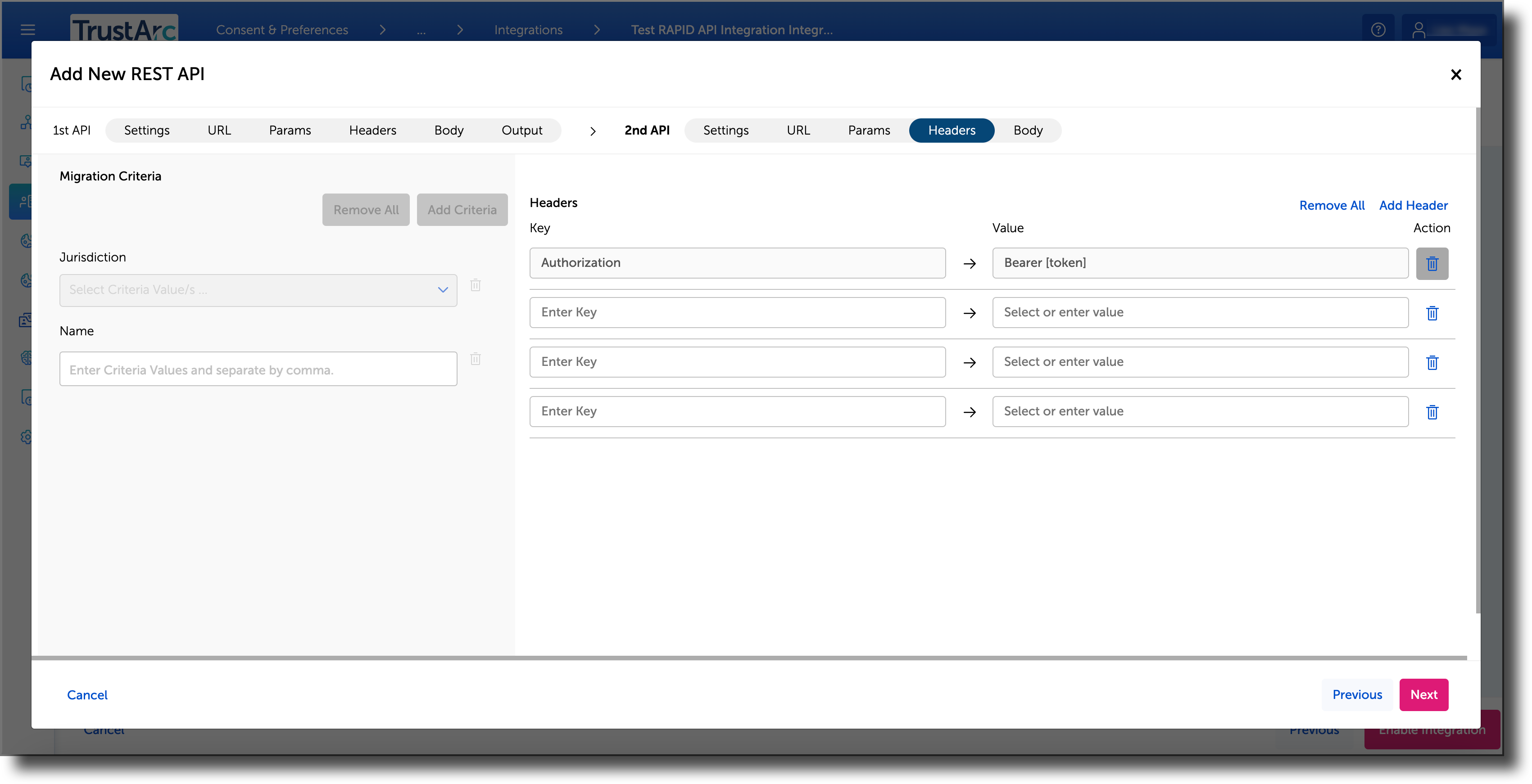Click the Bearer [token] value field

pyautogui.click(x=1200, y=263)
